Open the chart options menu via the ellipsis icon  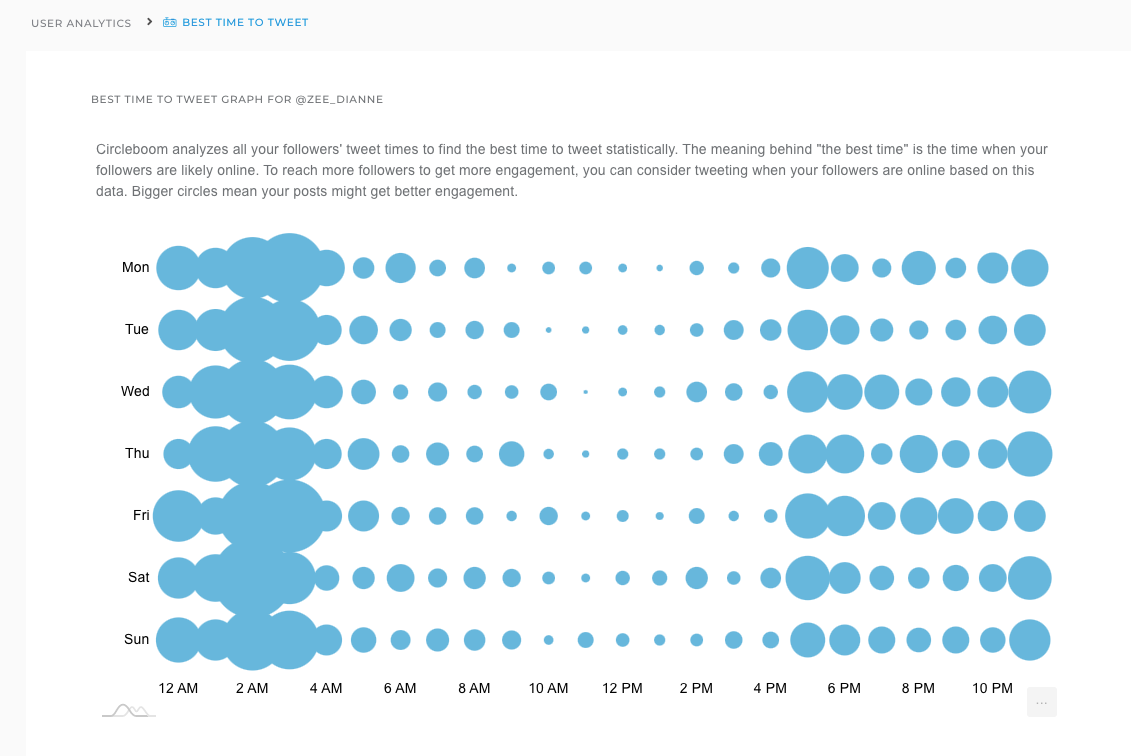pos(1041,702)
